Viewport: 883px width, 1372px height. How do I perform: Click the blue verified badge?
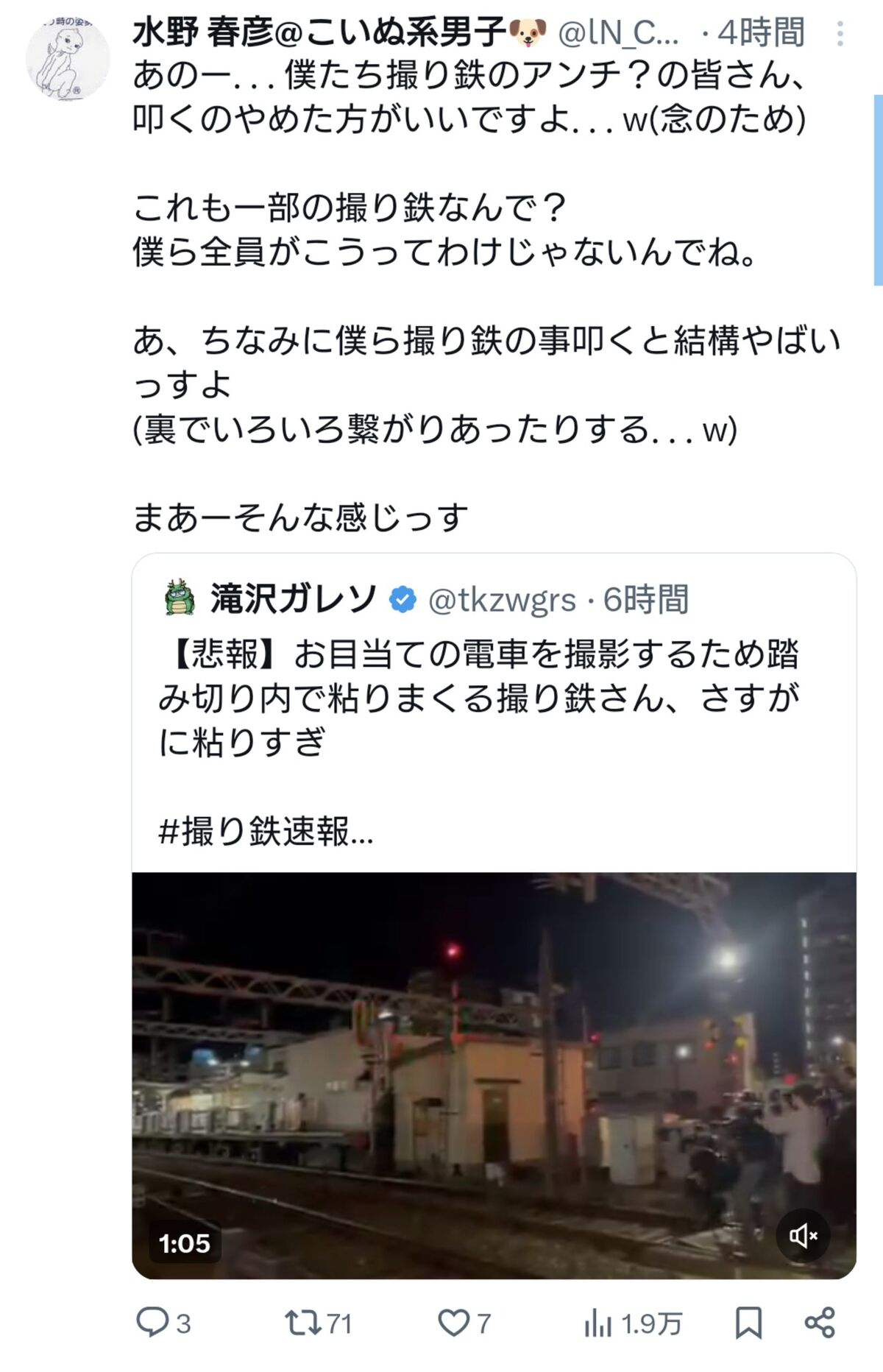click(x=402, y=599)
